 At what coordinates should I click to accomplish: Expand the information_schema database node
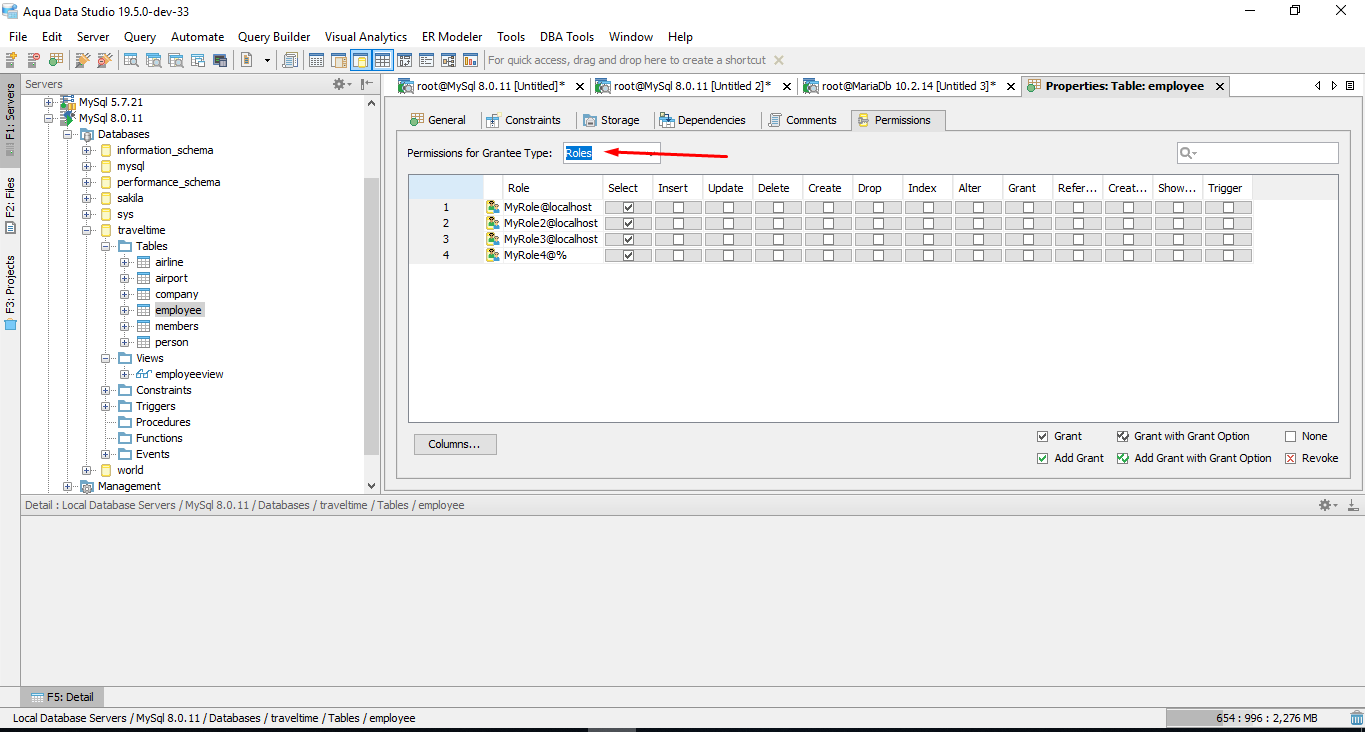tap(87, 150)
